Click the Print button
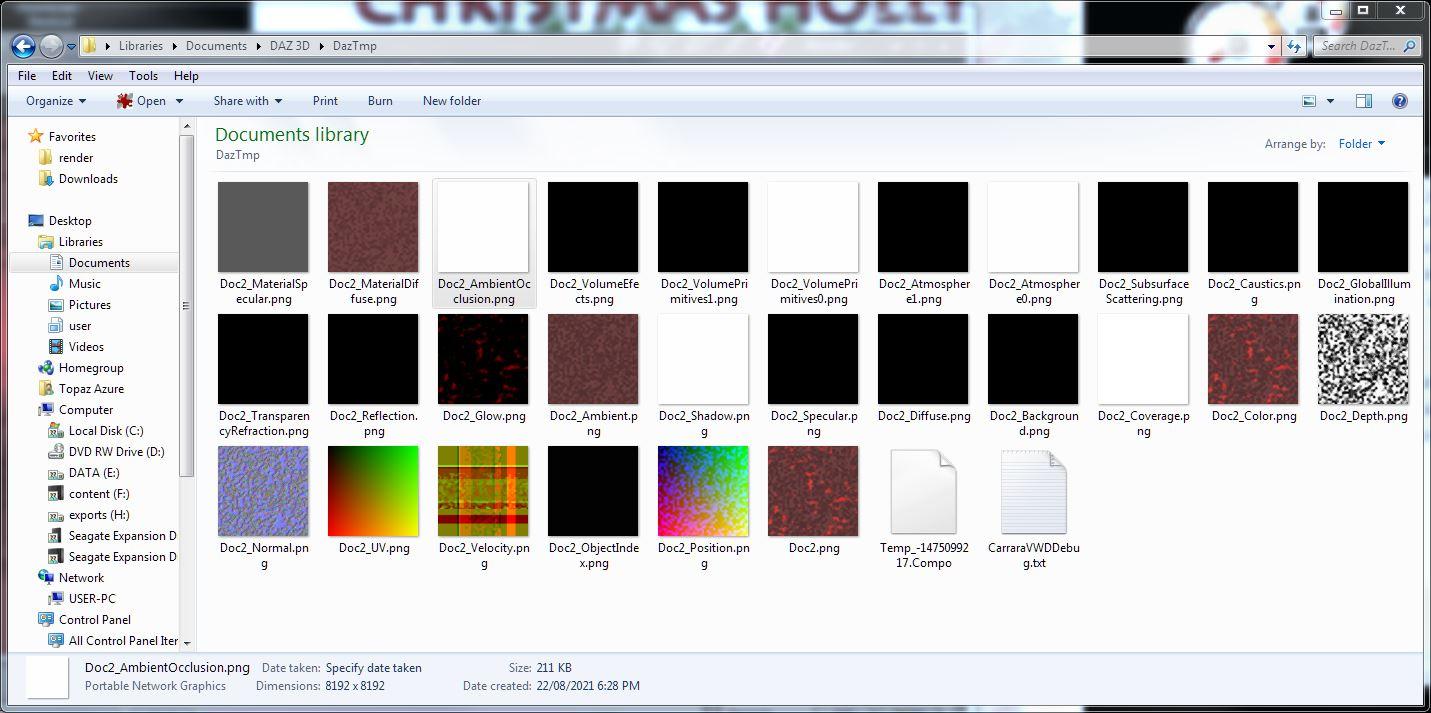 click(325, 101)
